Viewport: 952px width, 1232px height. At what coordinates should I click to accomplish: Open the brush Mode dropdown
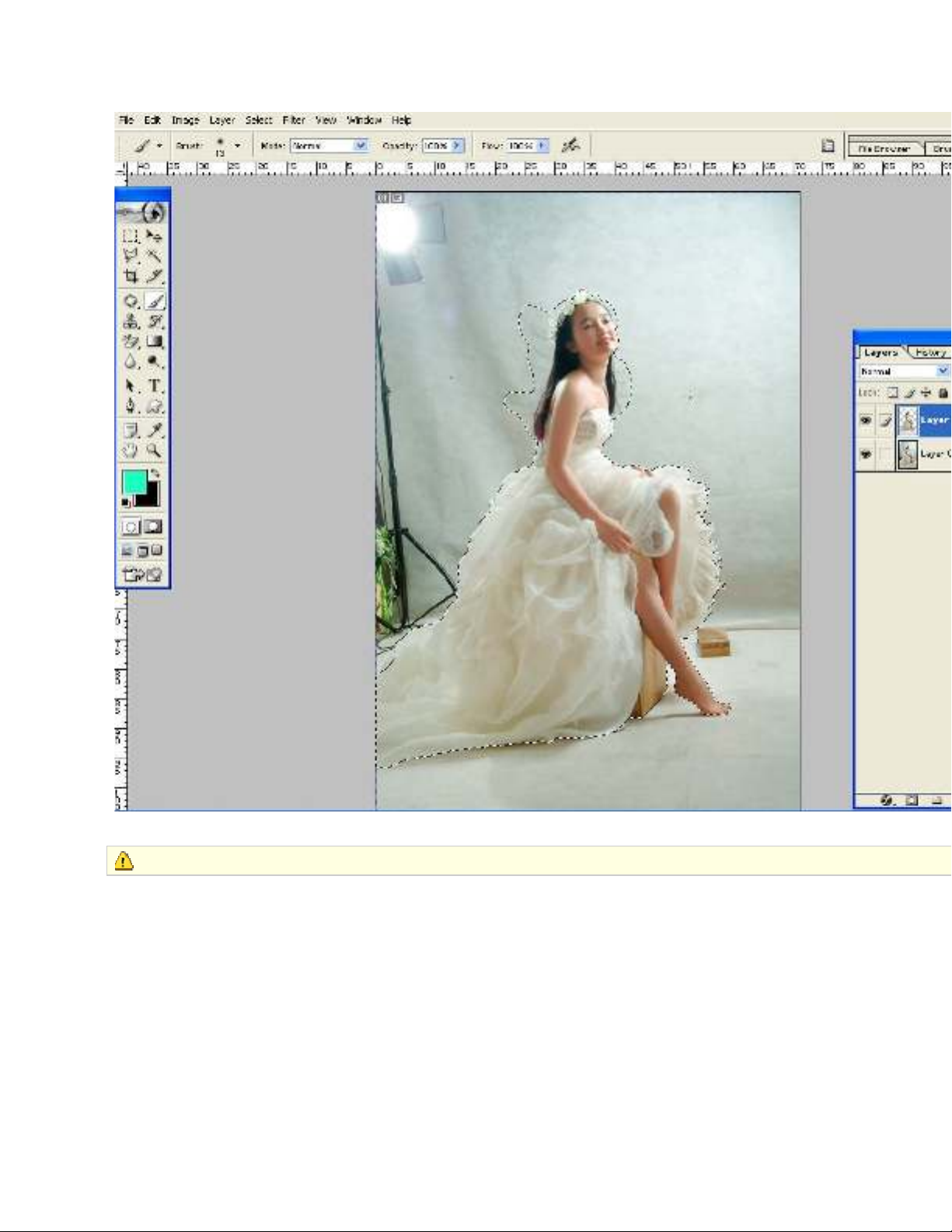tap(361, 145)
